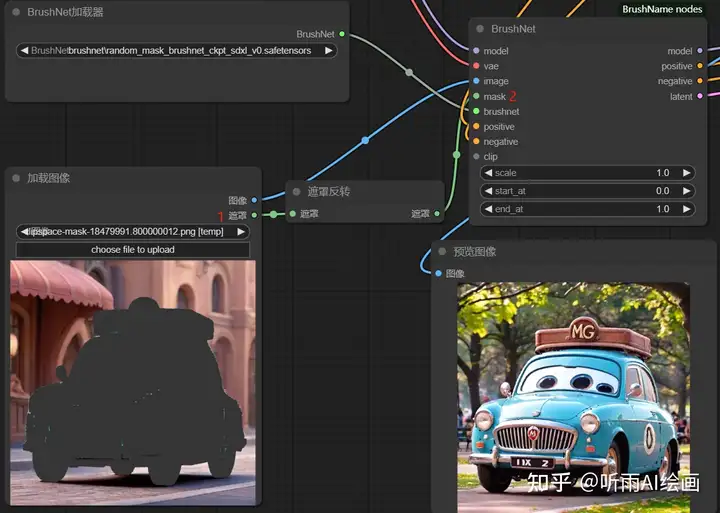
Task: Collapse the BrushNet加载器 node via its title dot
Action: tap(16, 12)
